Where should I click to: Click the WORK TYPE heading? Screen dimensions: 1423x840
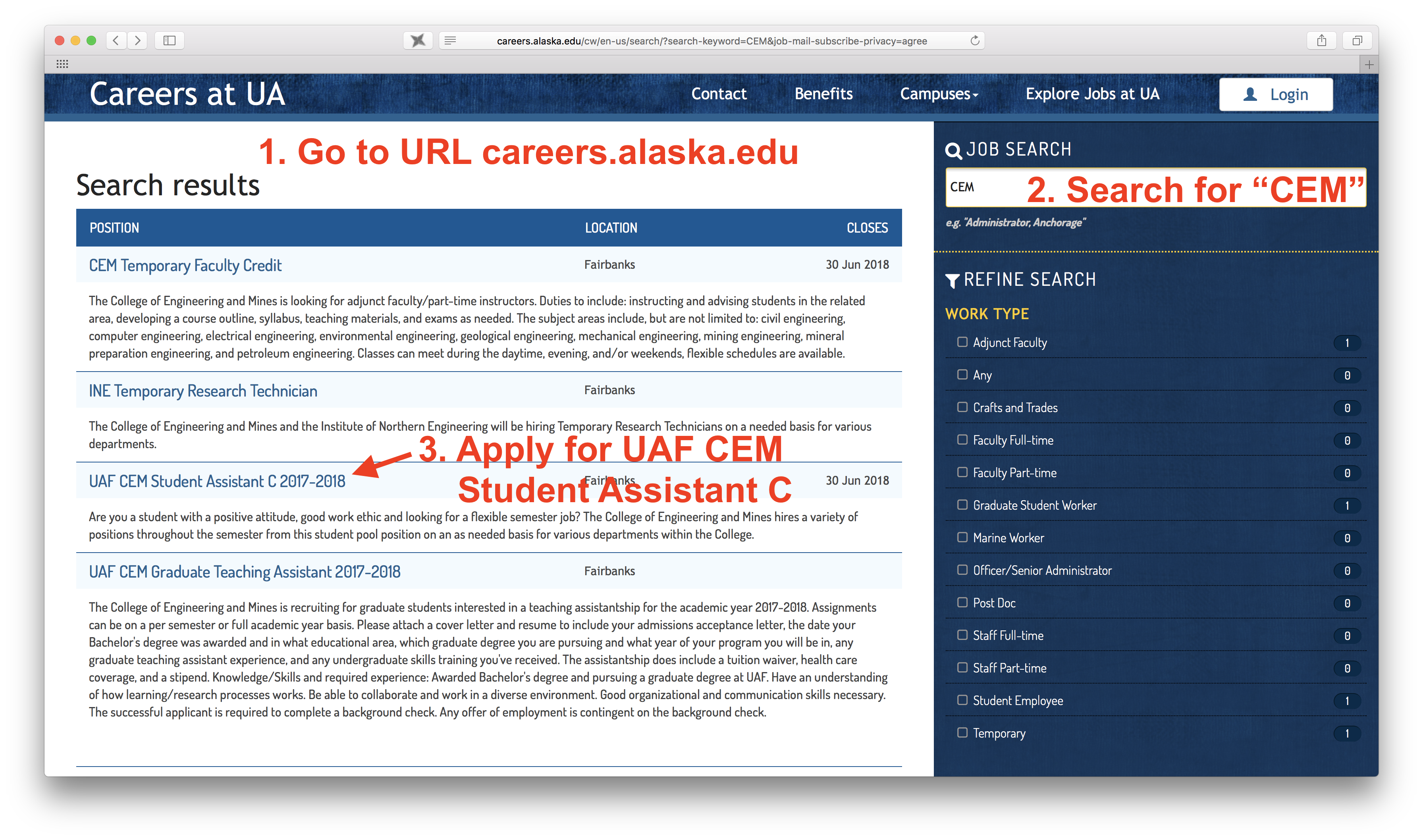[x=987, y=314]
